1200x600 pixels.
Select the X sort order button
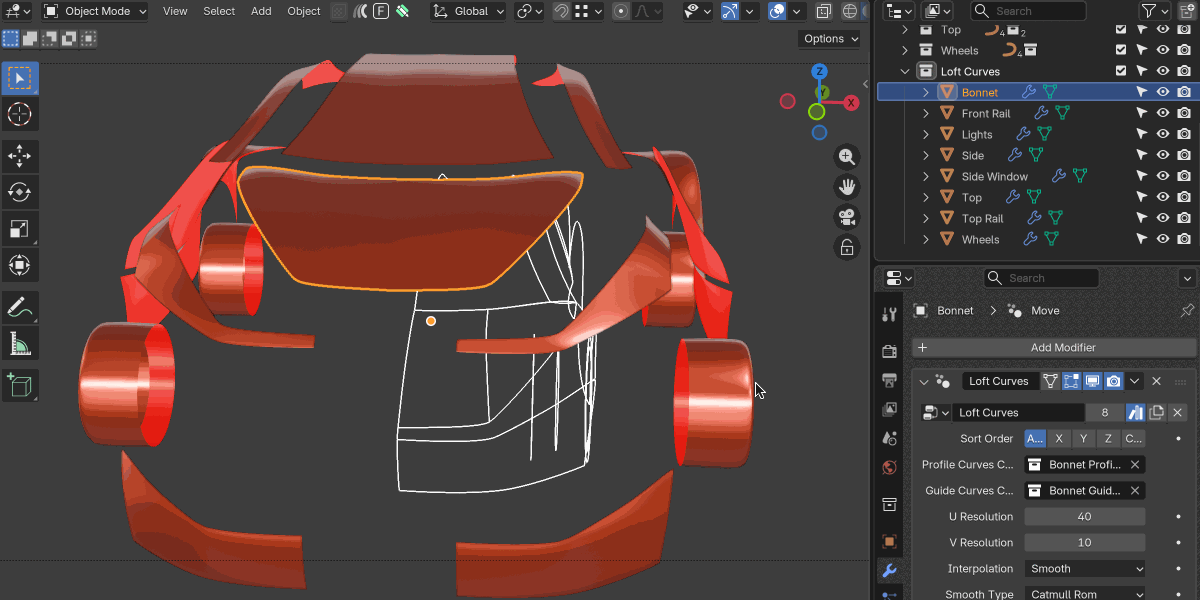[x=1059, y=438]
